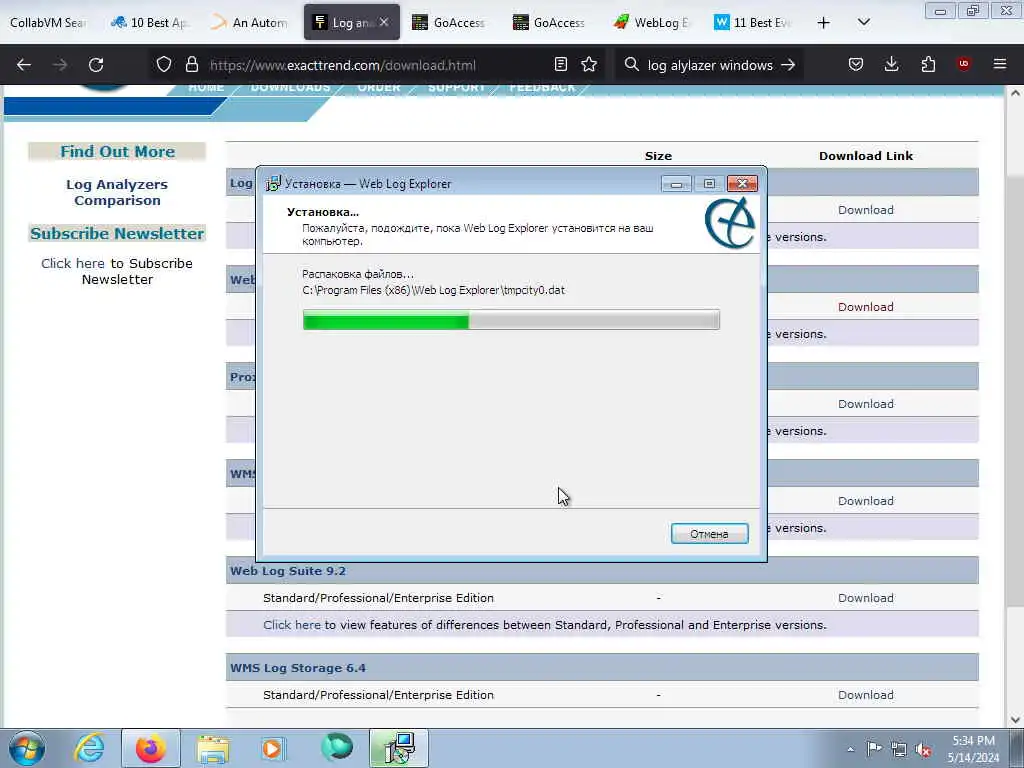This screenshot has width=1024, height=768.
Task: Open Windows Media Player taskbar icon
Action: pyautogui.click(x=272, y=749)
